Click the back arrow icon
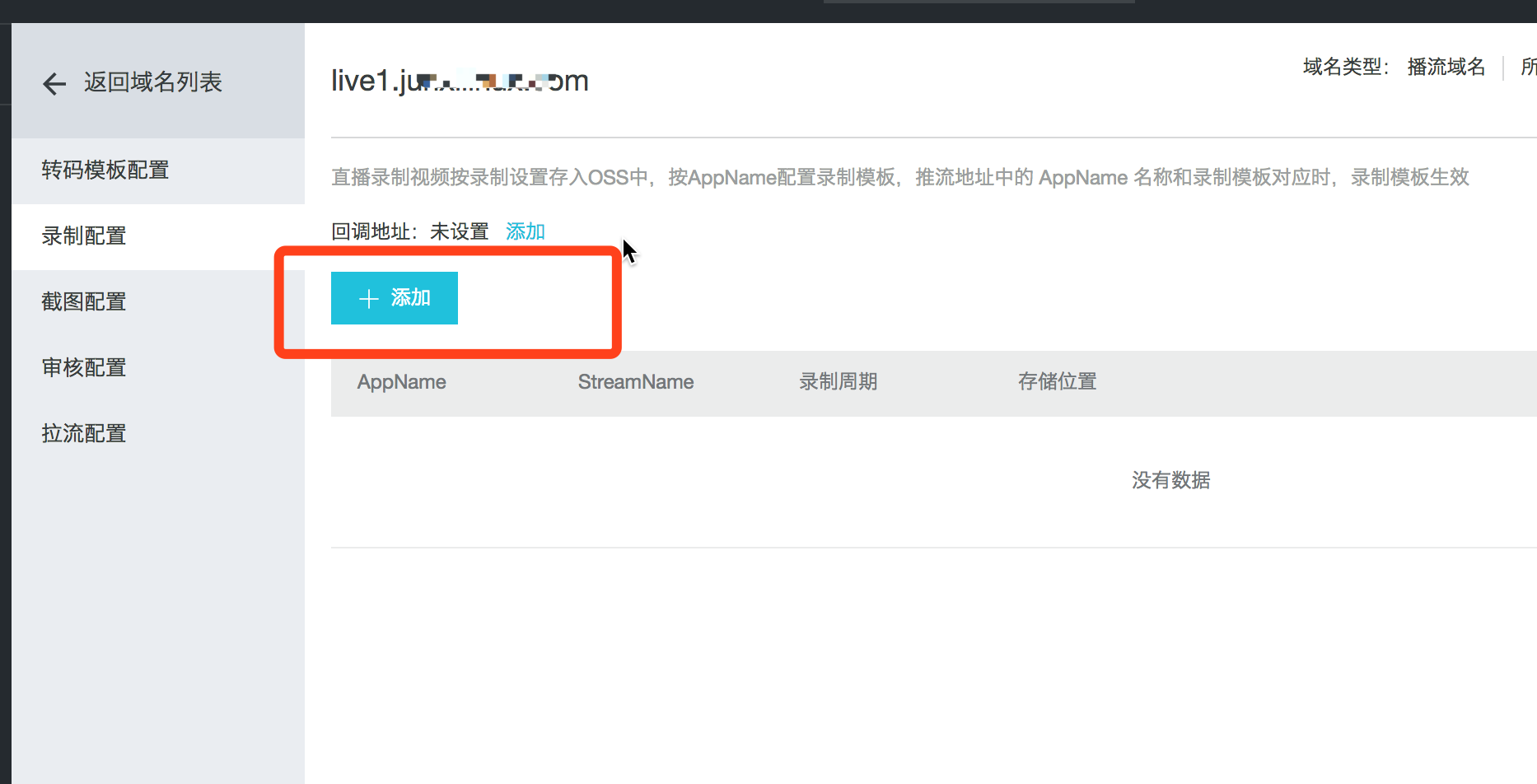The width and height of the screenshot is (1537, 784). [54, 83]
